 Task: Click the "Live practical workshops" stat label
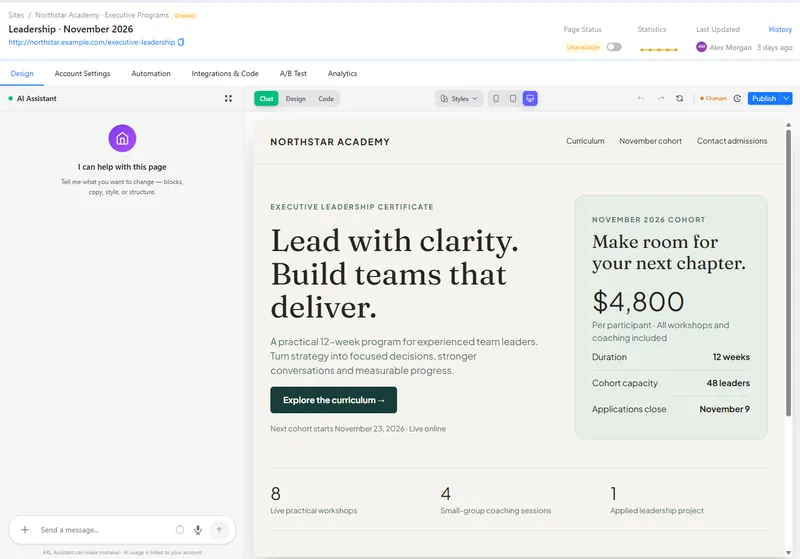click(x=314, y=511)
